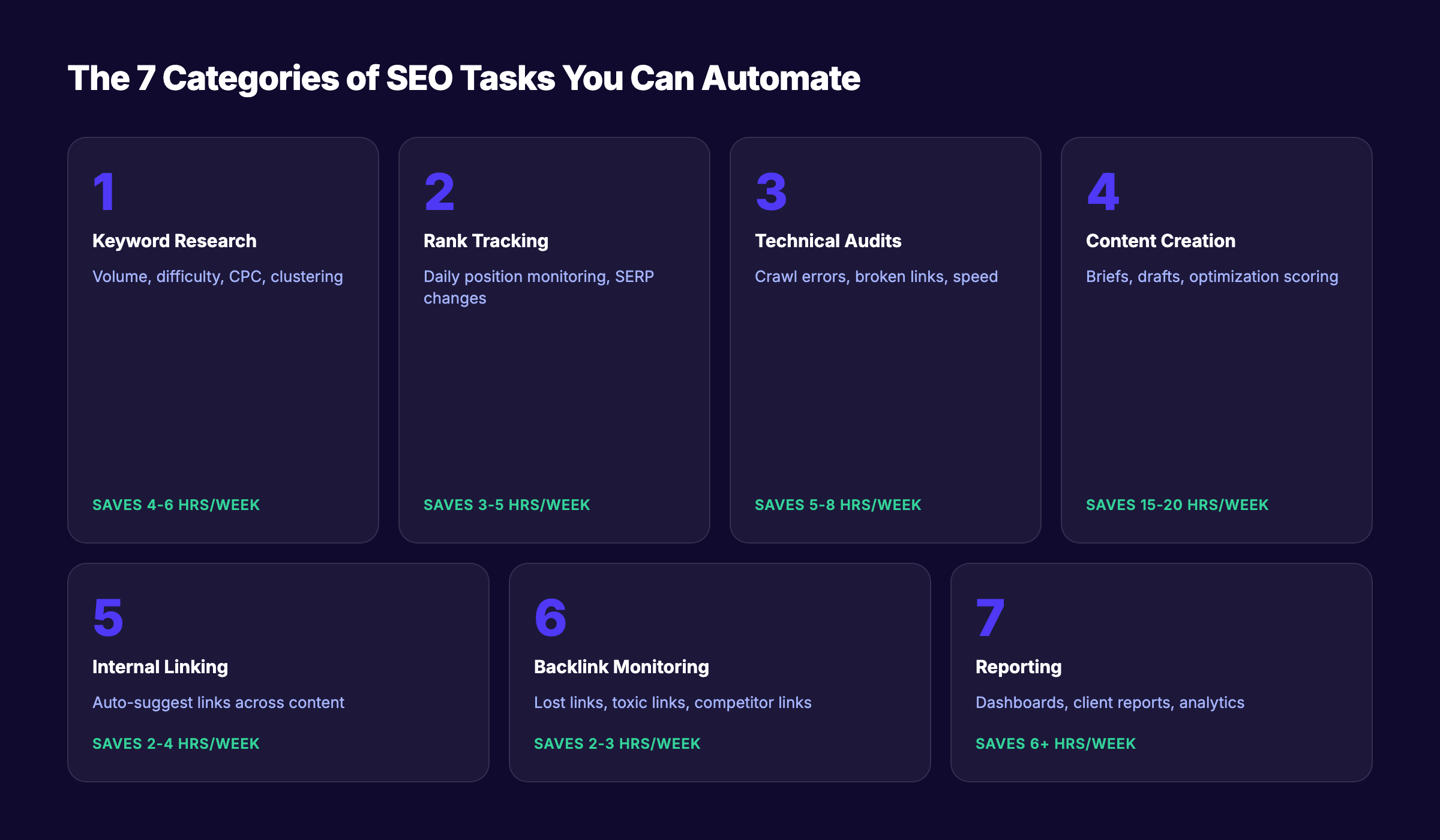The image size is (1440, 840).
Task: Click the Crawl errors, broken links, speed text
Action: click(x=876, y=276)
